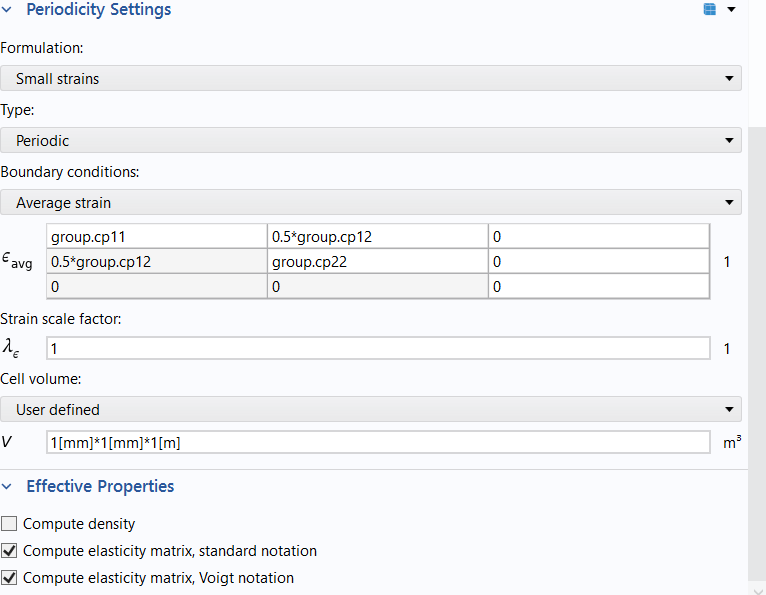Image resolution: width=766 pixels, height=595 pixels.
Task: Collapse the Periodicity Settings section
Action: tap(8, 10)
